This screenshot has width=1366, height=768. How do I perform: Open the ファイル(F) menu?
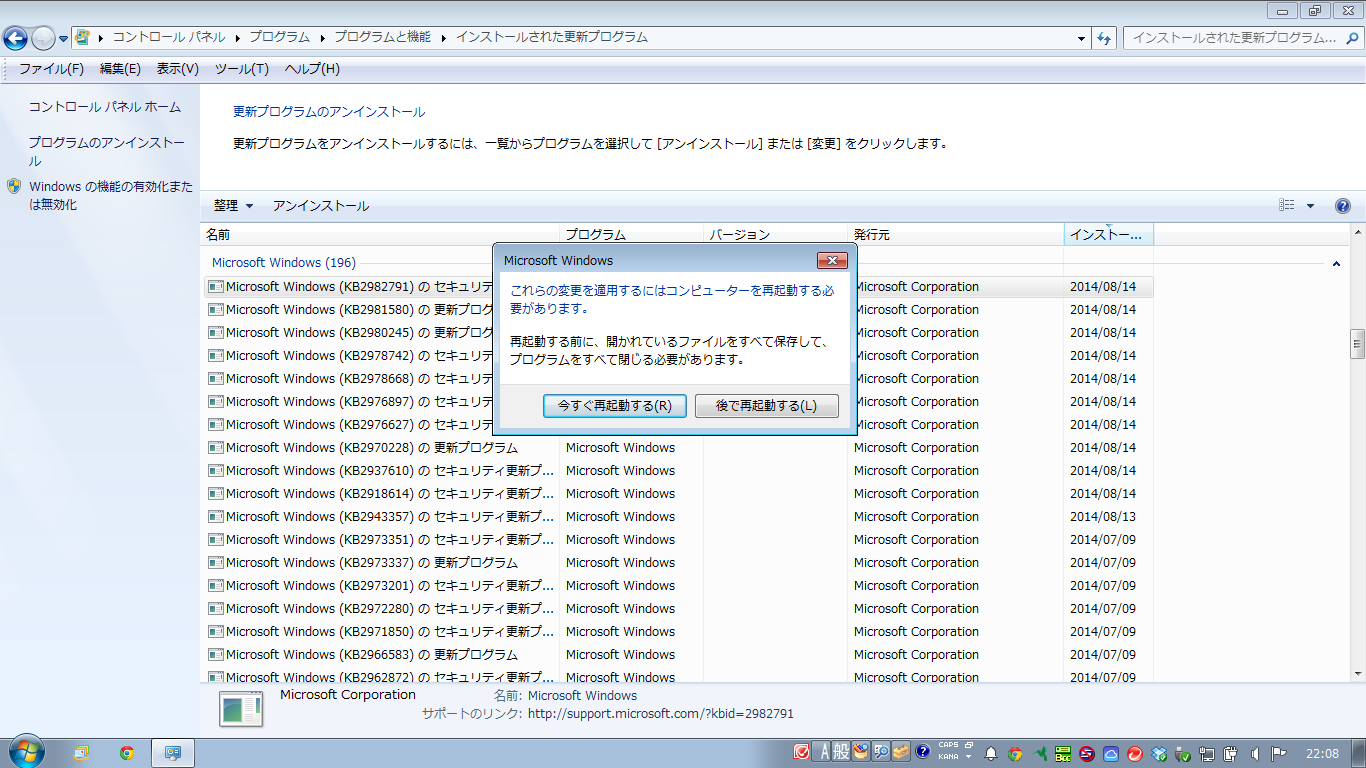tap(51, 69)
